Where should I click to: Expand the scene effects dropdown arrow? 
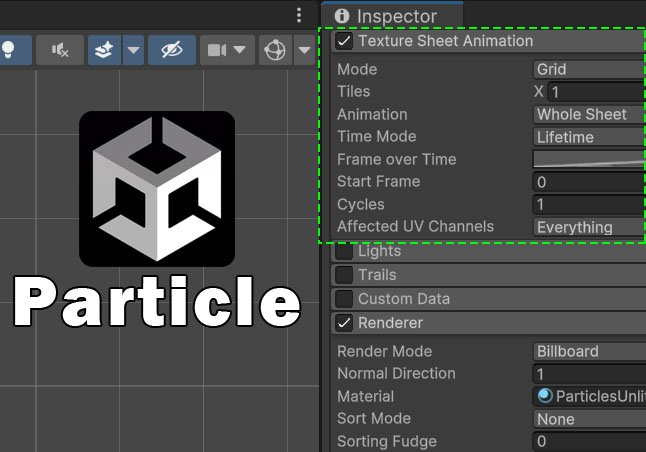133,50
